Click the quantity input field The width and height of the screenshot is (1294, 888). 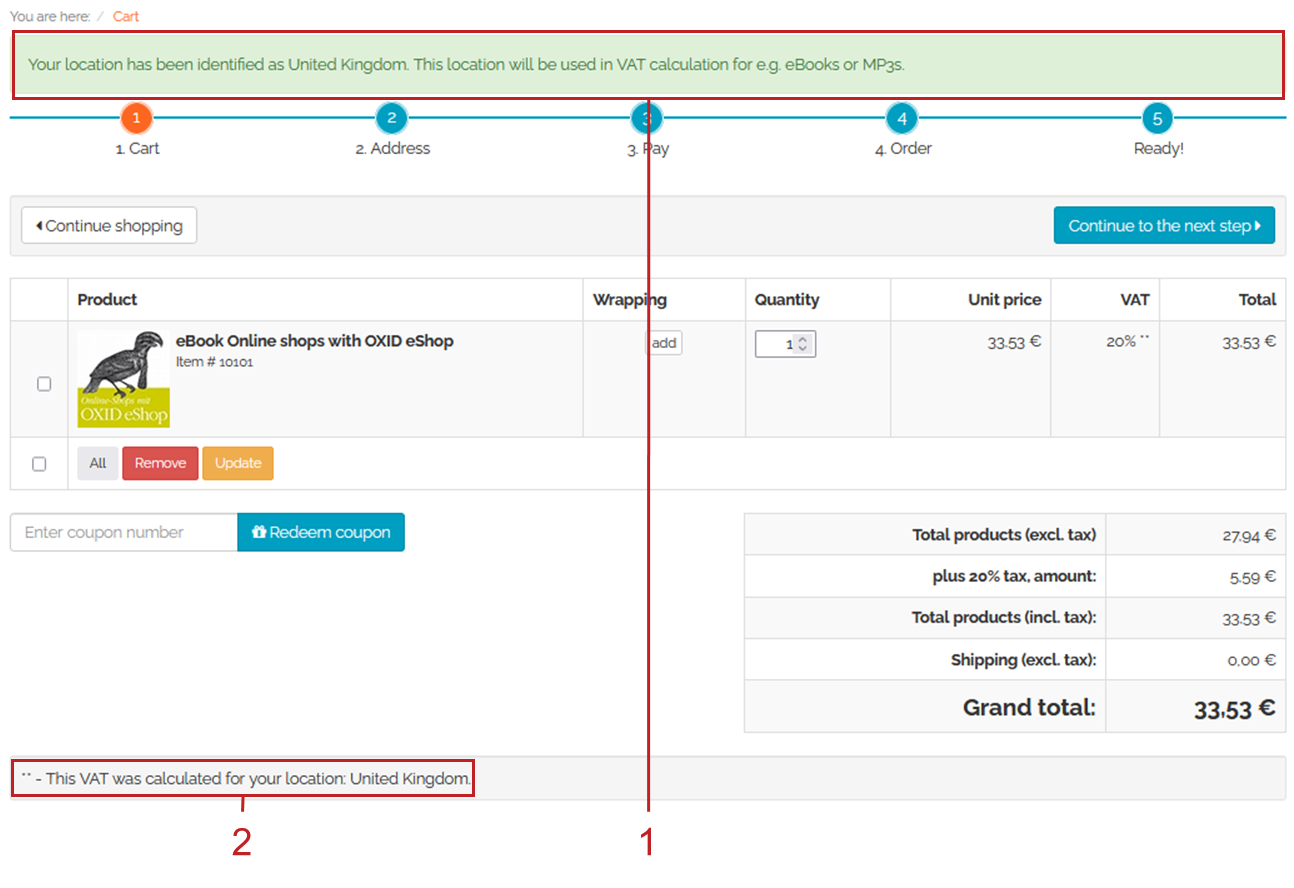point(776,344)
